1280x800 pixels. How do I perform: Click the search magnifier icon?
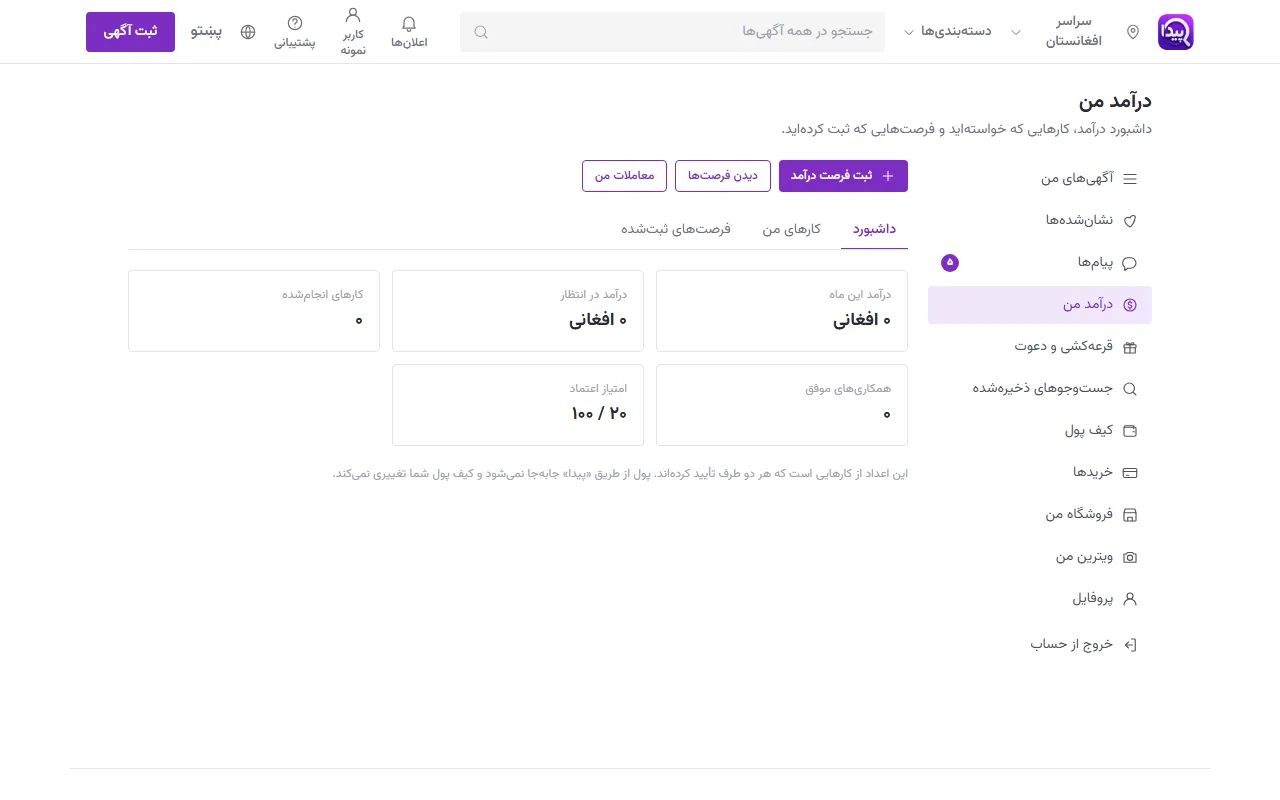pos(481,32)
